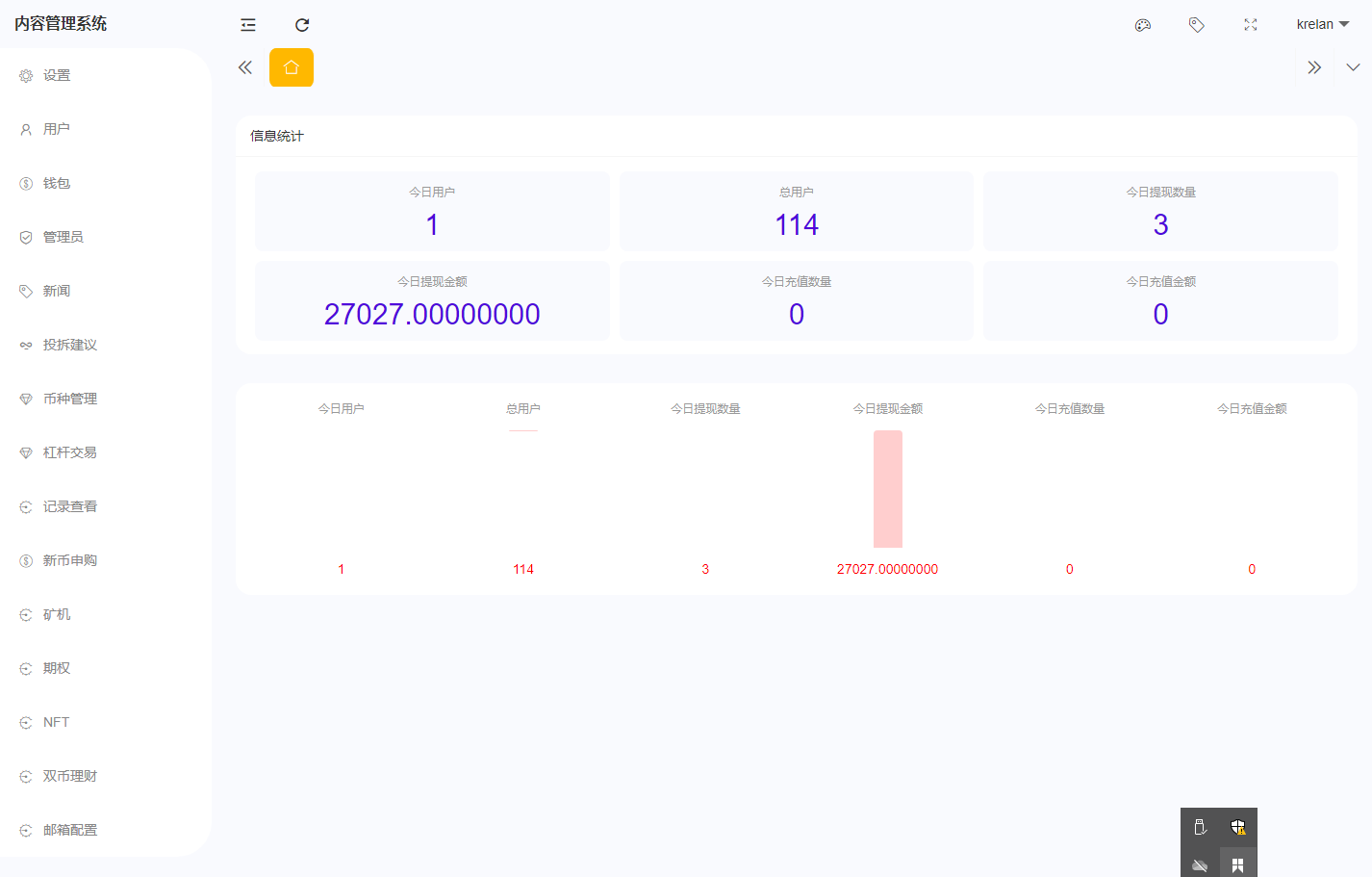Image resolution: width=1372 pixels, height=877 pixels.
Task: Toggle fullscreen with the expand icon
Action: [x=1251, y=25]
